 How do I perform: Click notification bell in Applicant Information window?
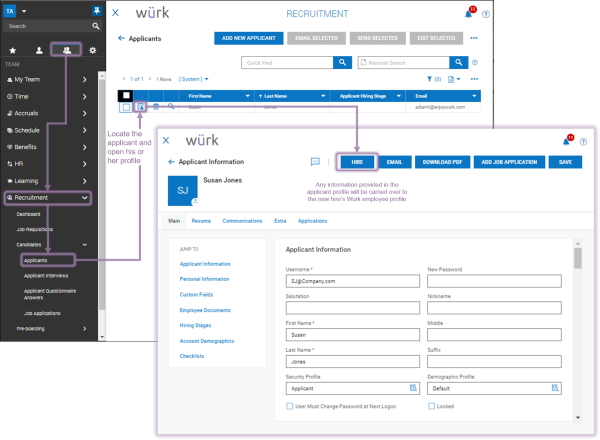click(x=566, y=142)
